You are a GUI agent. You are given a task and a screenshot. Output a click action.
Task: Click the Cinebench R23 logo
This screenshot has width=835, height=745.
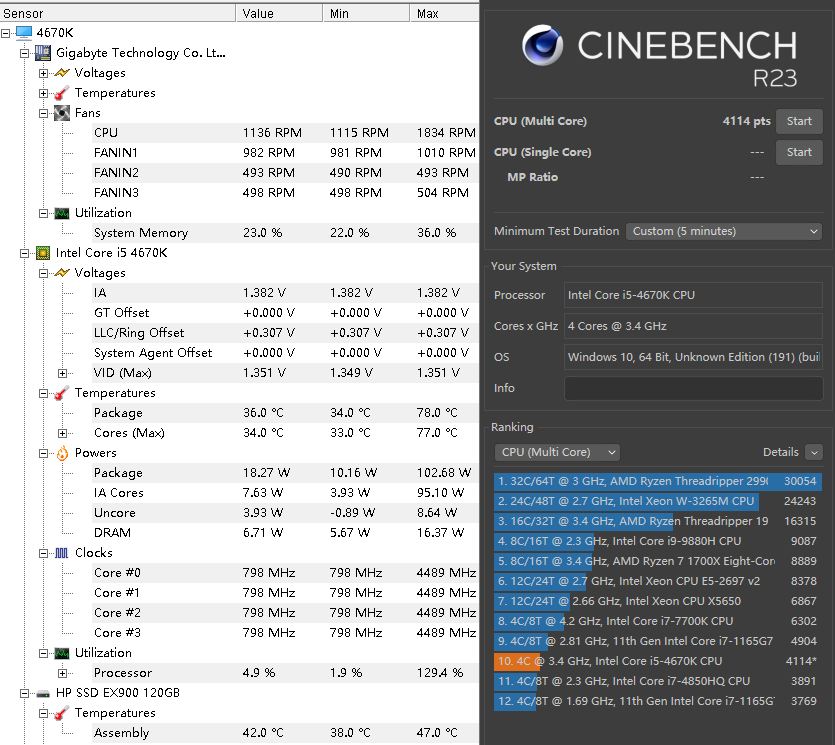(x=542, y=45)
